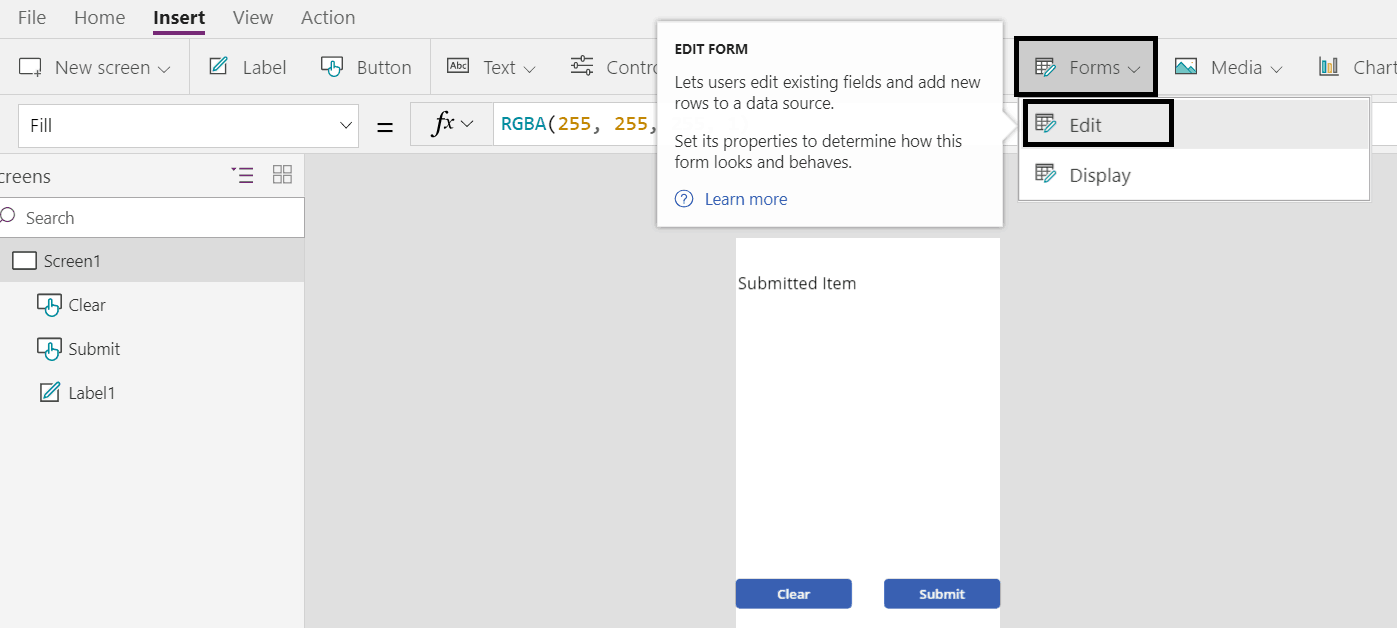Select the Label control icon
The width and height of the screenshot is (1397, 628).
[x=216, y=66]
